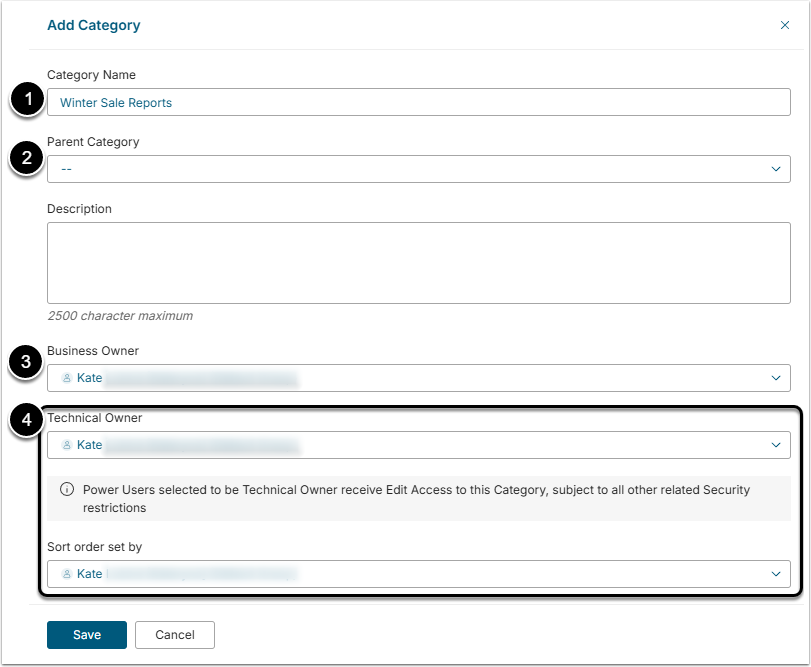
Task: Click the 2500 character maximum hint
Action: tap(120, 316)
